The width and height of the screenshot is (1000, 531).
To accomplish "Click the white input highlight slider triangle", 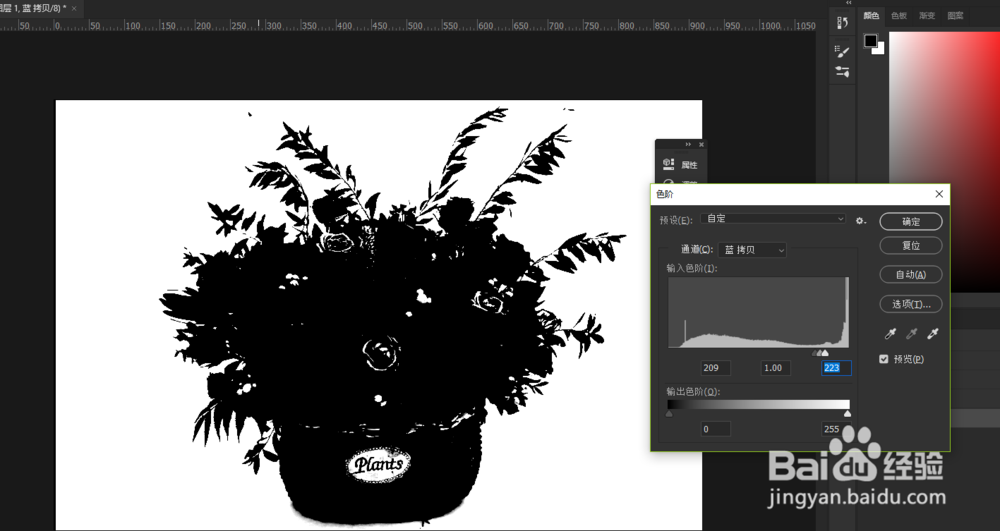I will [825, 353].
